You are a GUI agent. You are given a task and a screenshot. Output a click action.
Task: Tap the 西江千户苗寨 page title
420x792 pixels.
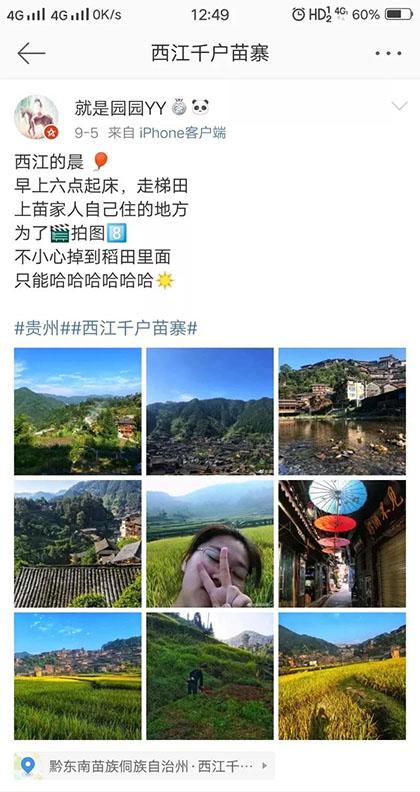(x=210, y=53)
